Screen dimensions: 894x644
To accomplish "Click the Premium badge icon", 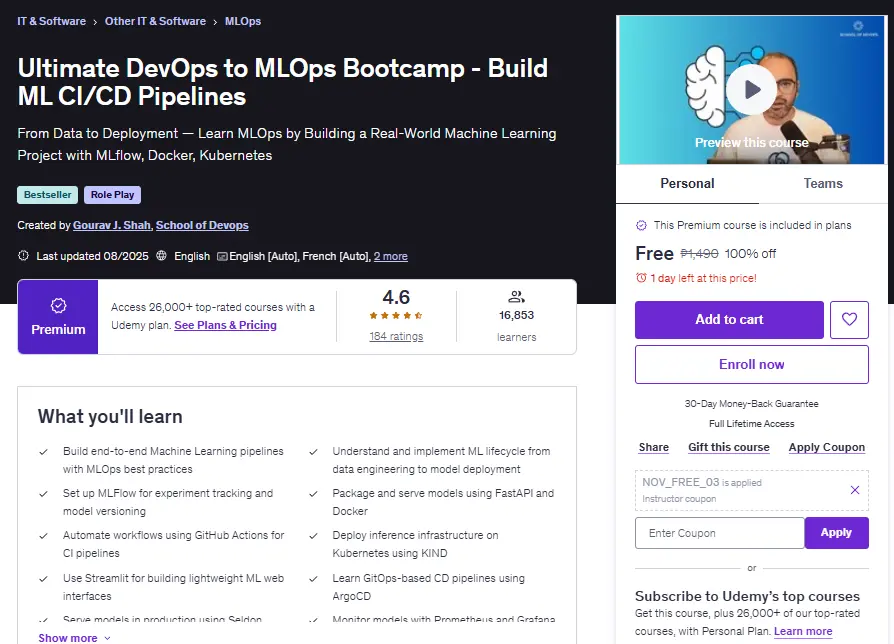I will (58, 306).
